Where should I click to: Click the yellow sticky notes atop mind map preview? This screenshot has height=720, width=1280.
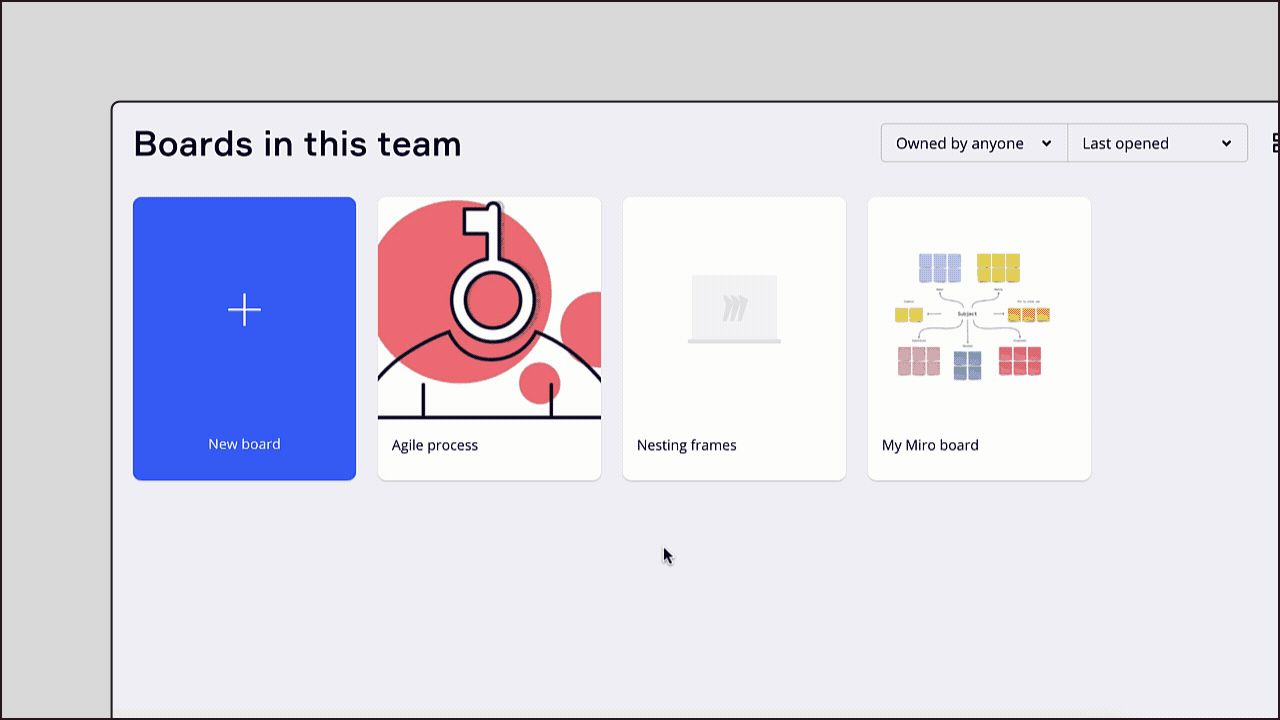pyautogui.click(x=998, y=268)
